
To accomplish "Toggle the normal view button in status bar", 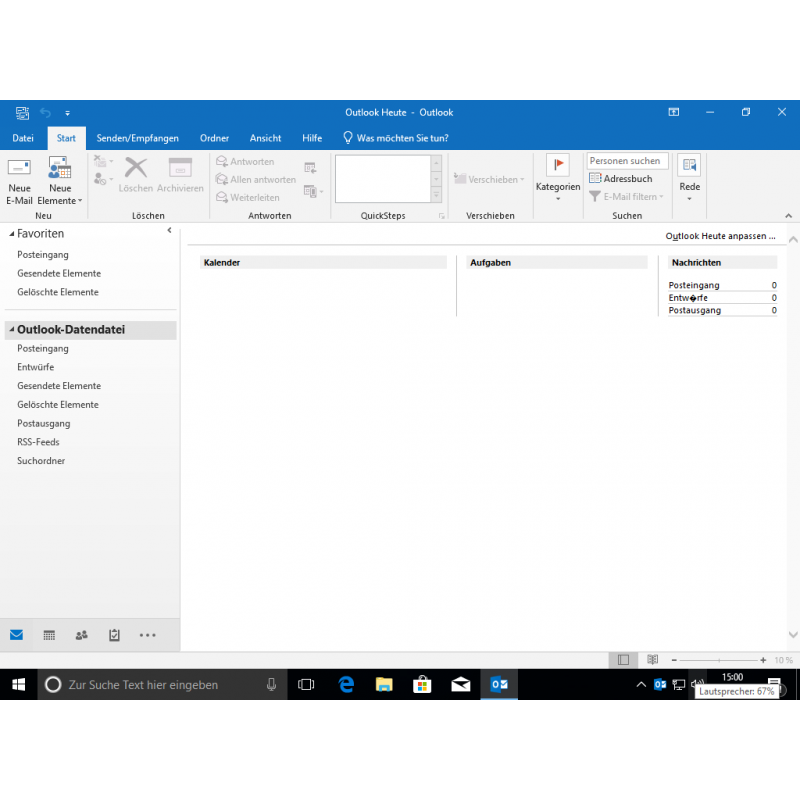I will (624, 660).
